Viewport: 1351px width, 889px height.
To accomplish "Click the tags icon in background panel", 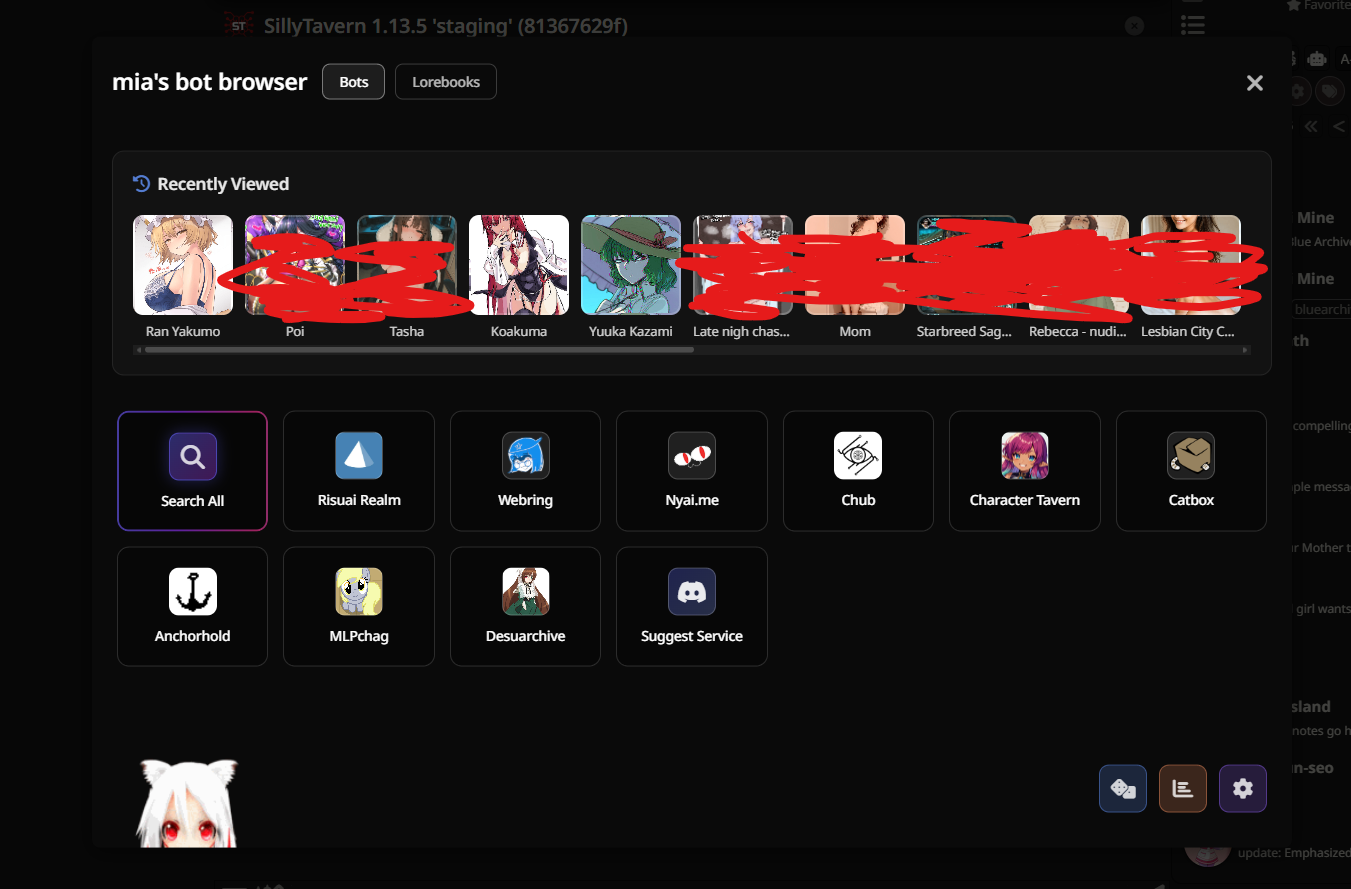I will 1329,92.
